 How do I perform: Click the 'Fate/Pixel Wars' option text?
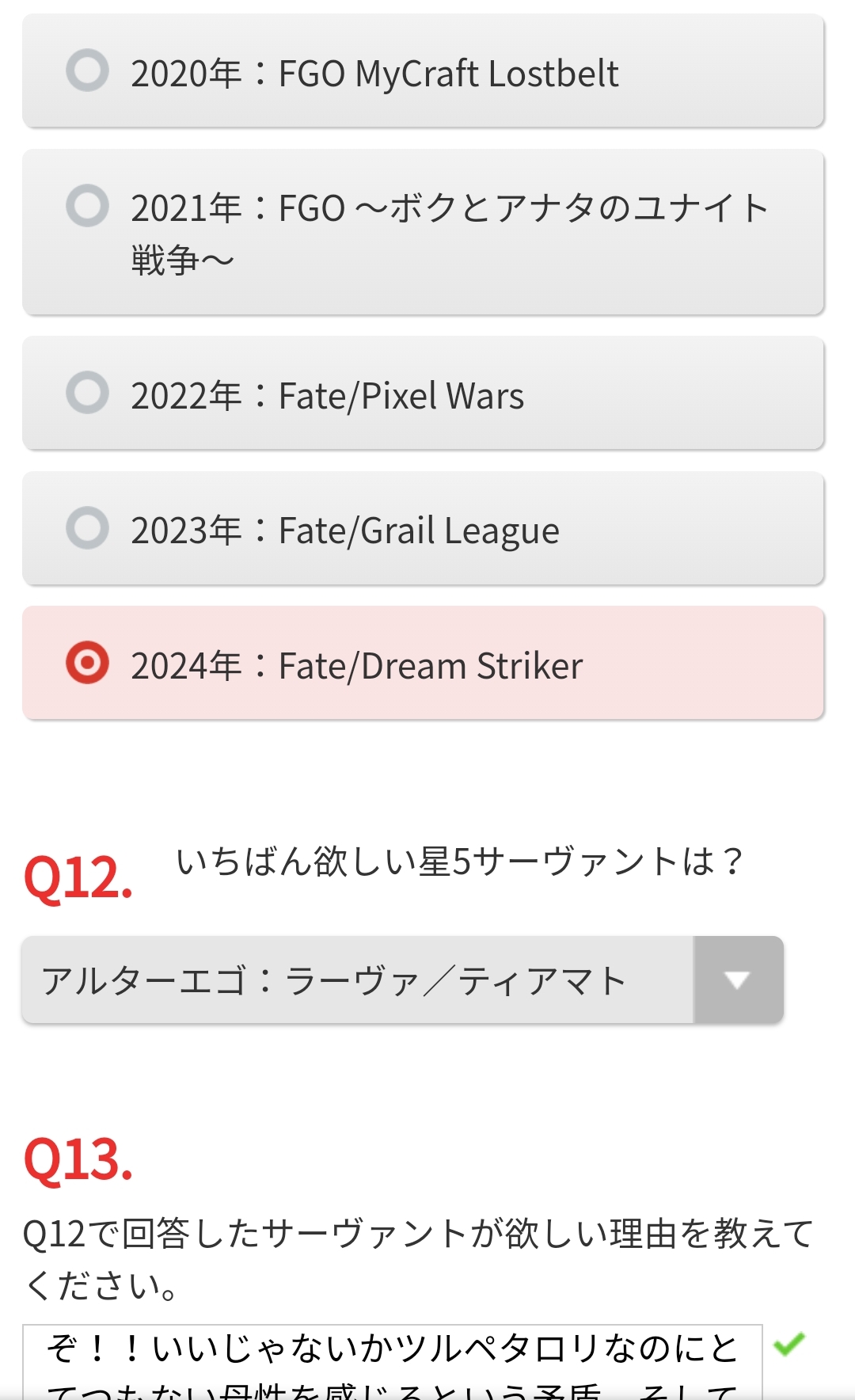tap(401, 396)
